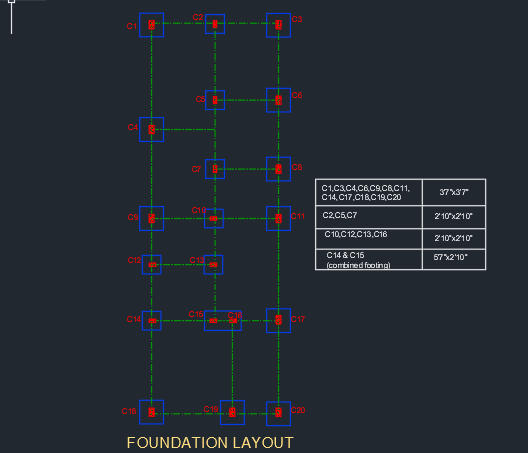Click the C8 red column marker
528x453 pixels.
pos(278,169)
